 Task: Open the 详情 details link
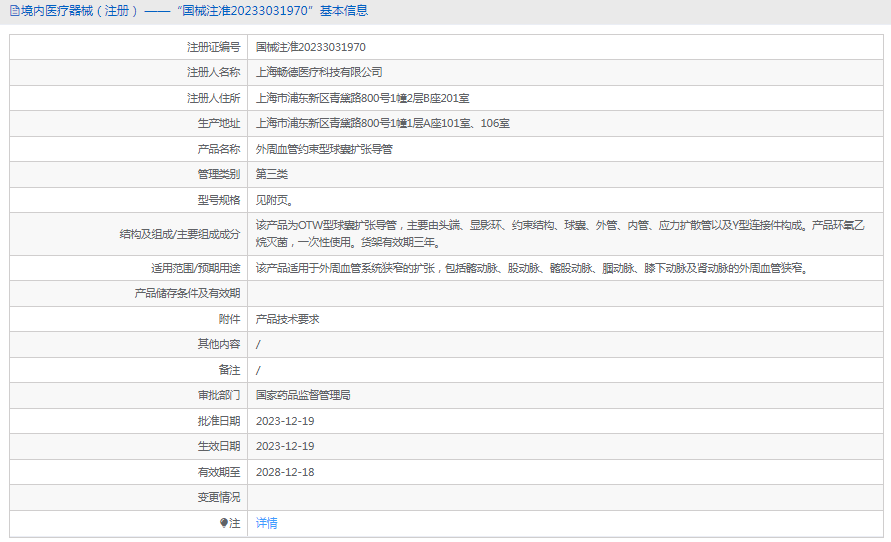267,523
